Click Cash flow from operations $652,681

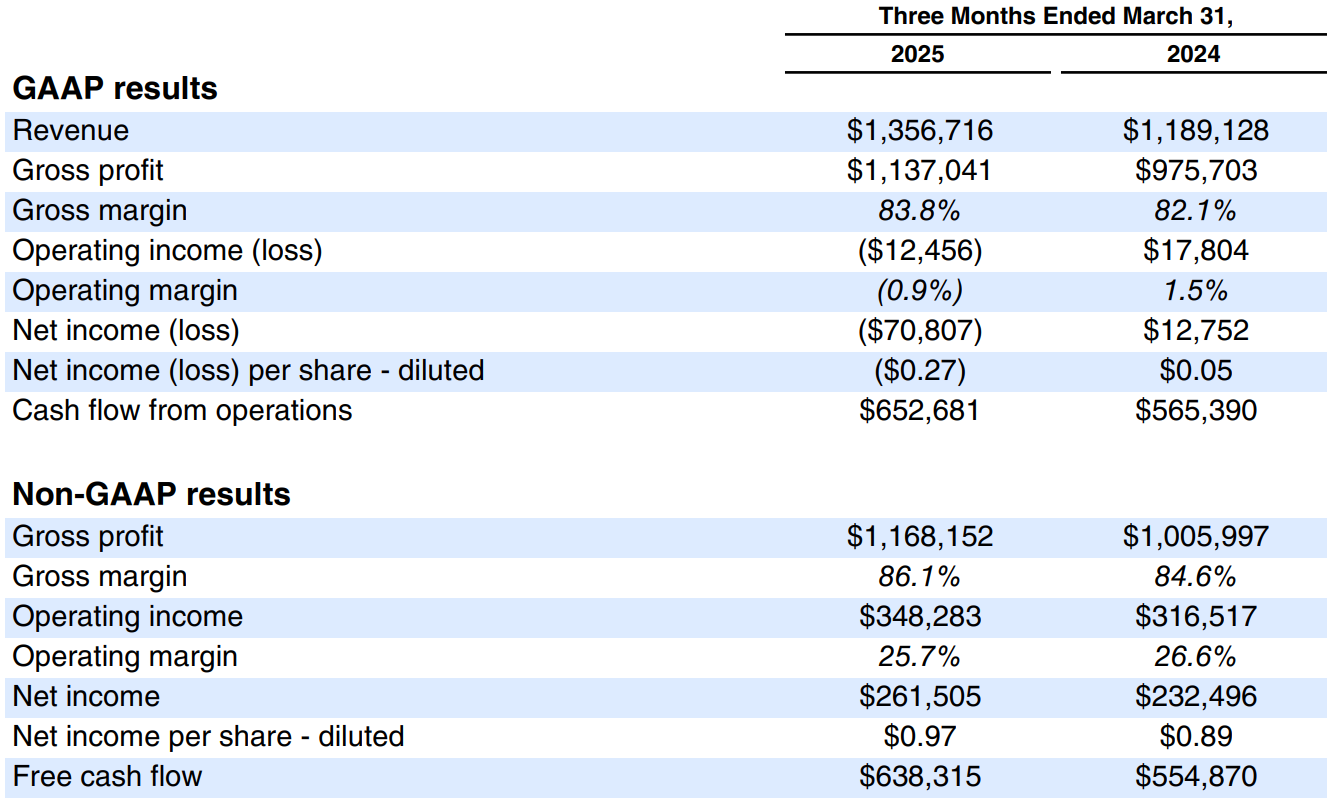coord(920,411)
